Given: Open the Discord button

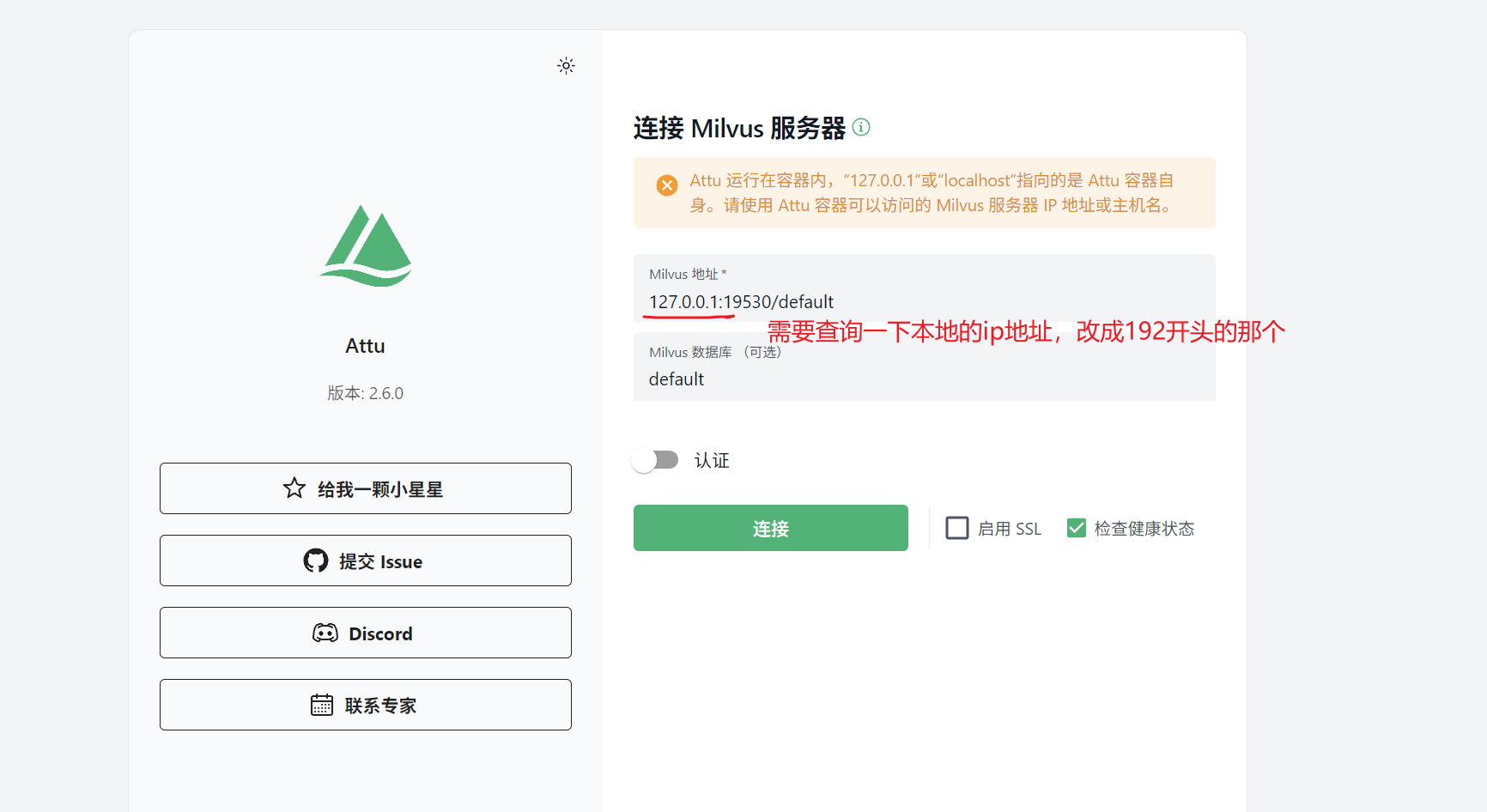Looking at the screenshot, I should (366, 633).
